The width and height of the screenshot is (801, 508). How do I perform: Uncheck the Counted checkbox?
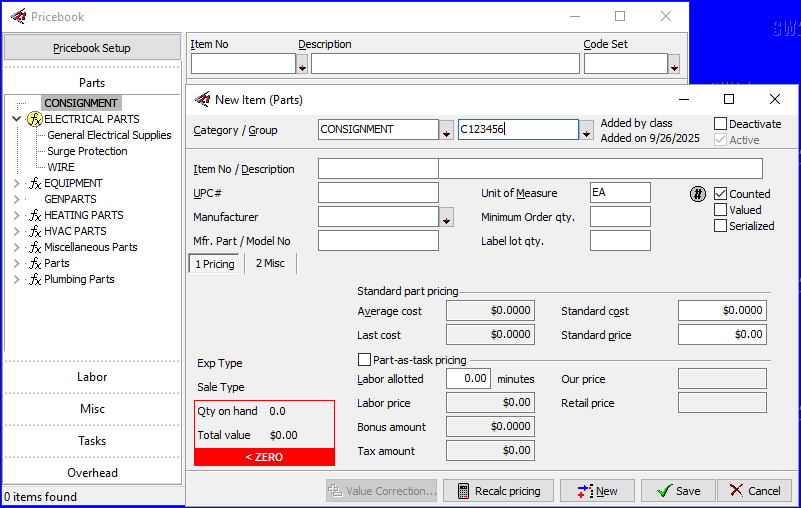(721, 194)
